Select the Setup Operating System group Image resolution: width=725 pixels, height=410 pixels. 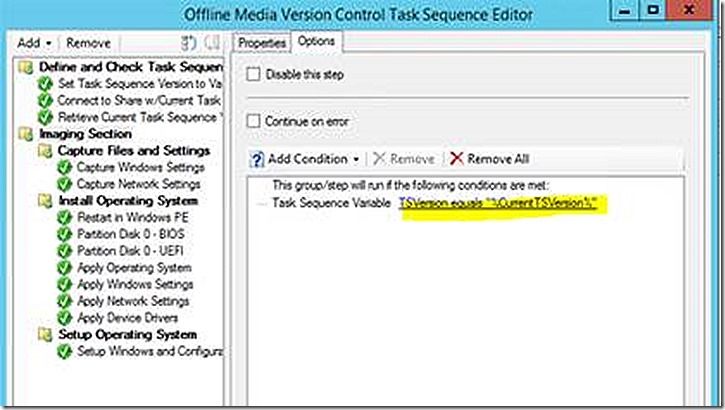(x=127, y=335)
